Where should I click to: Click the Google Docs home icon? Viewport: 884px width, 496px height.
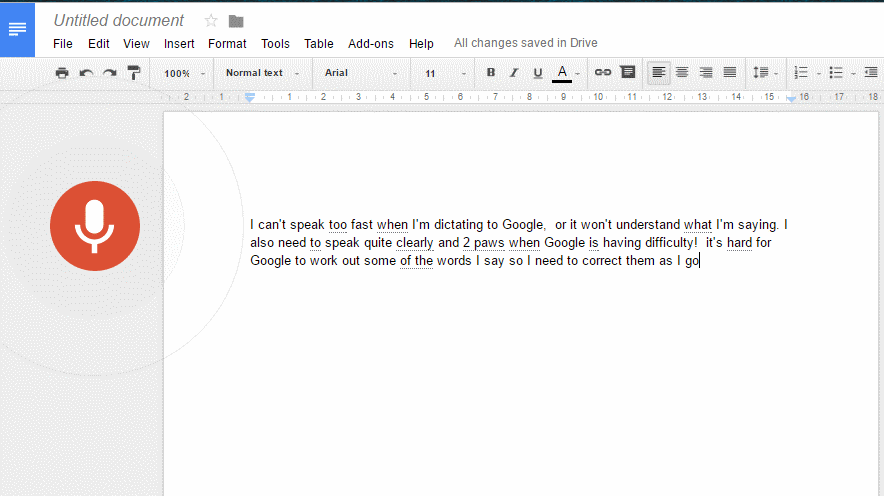coord(17,29)
